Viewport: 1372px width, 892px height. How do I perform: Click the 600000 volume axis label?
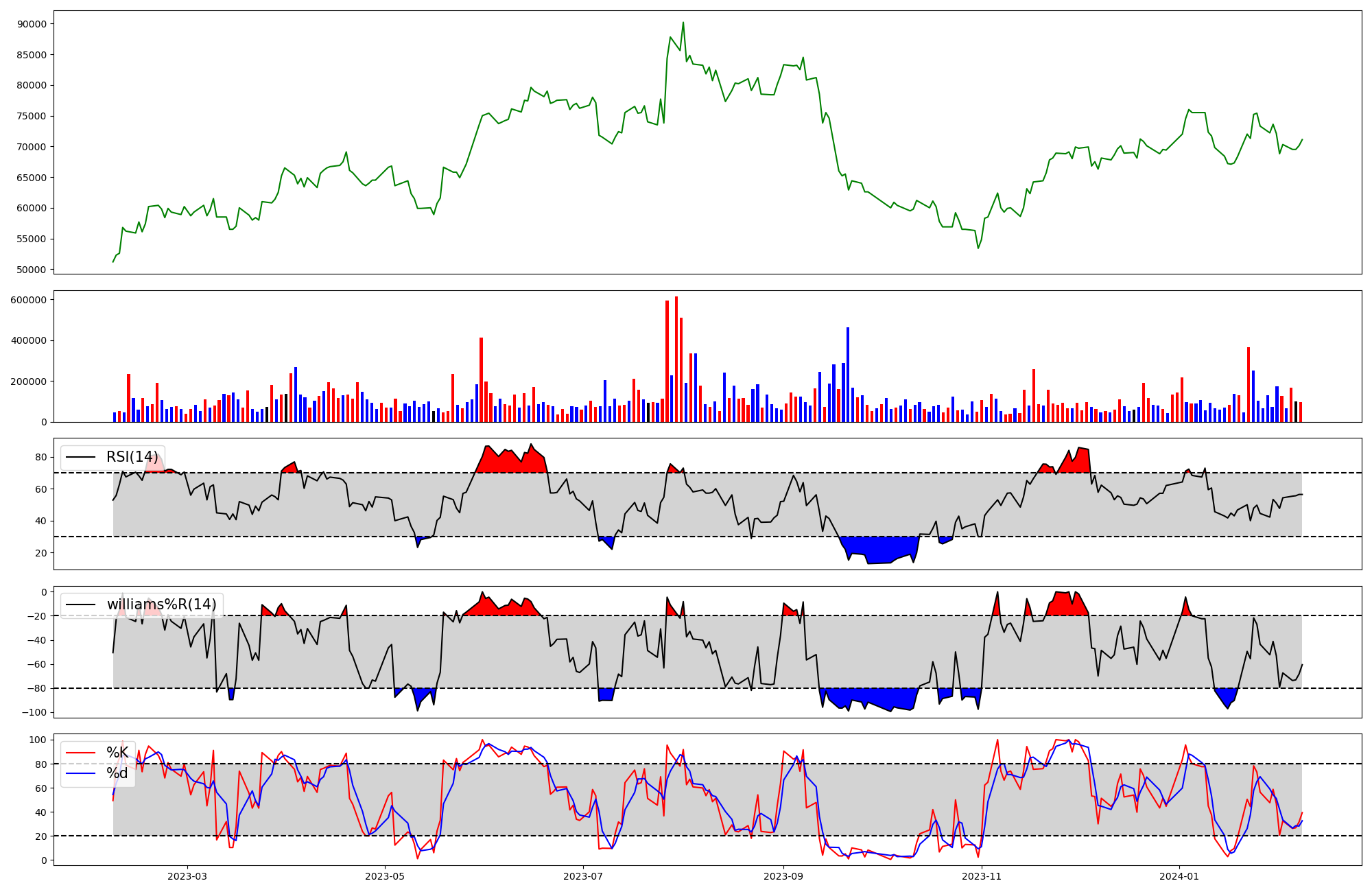pos(28,300)
